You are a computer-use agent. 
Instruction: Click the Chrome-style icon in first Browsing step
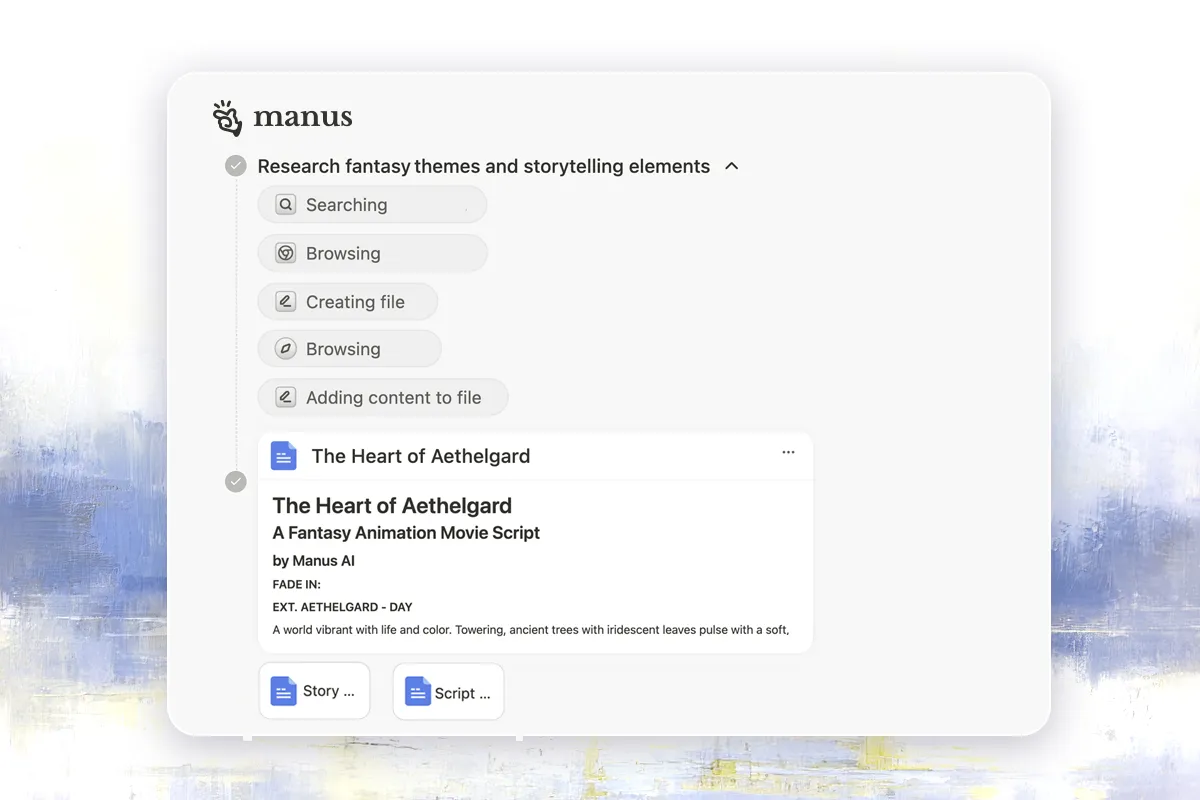[285, 253]
